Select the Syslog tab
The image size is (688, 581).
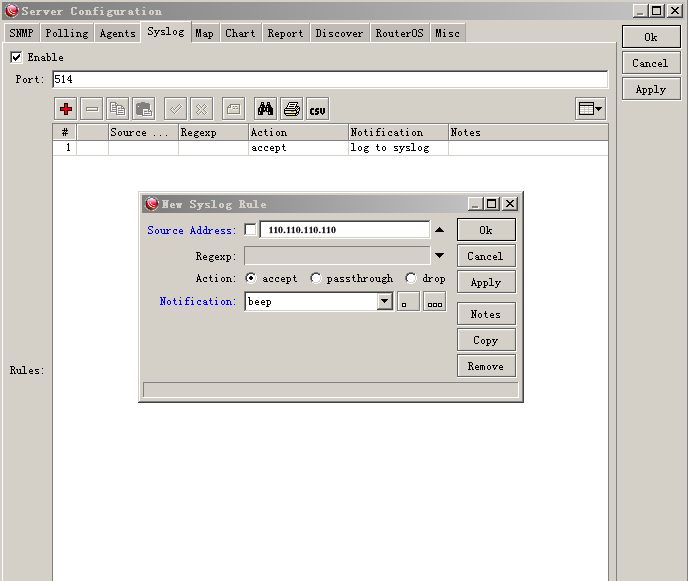point(166,32)
